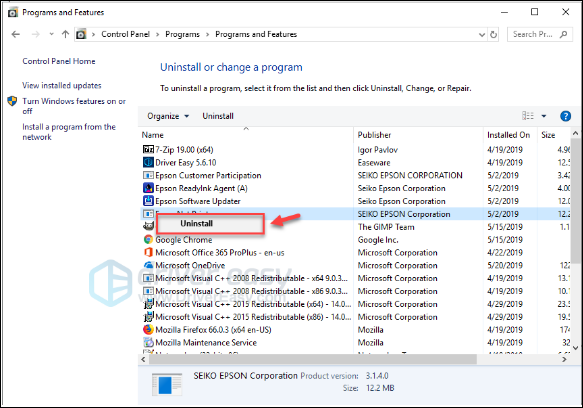Click the Visual C++ 2015 (x86) icon
583x408 pixels.
click(x=148, y=317)
